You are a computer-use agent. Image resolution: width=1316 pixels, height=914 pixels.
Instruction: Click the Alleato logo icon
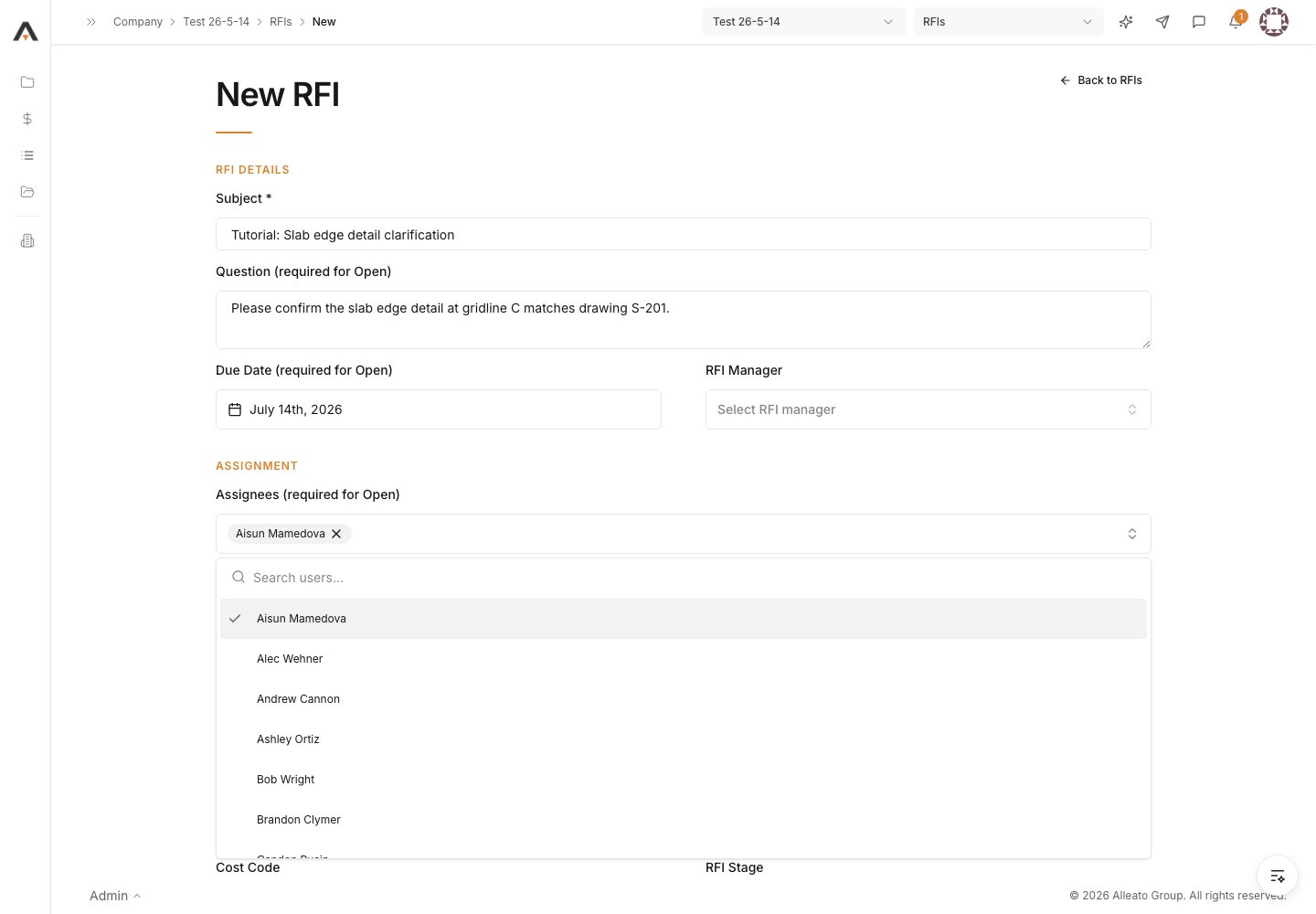click(26, 32)
